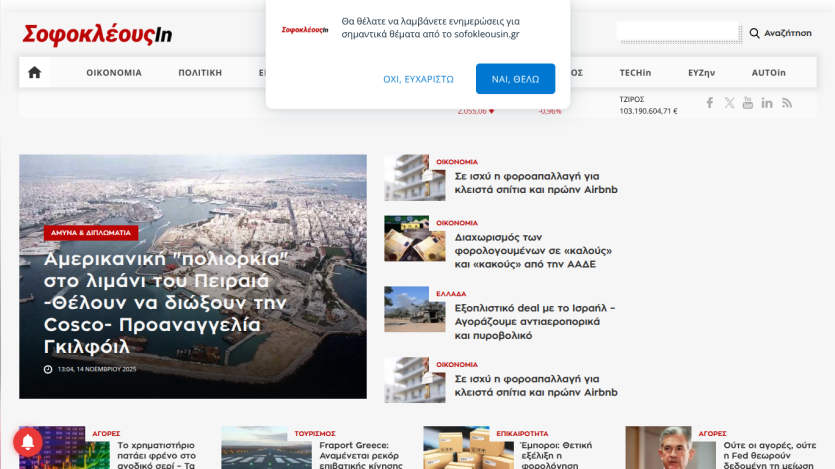The width and height of the screenshot is (835, 469).
Task: Open the ΠΟΛΙΤΙΚΗ menu item
Action: pyautogui.click(x=200, y=73)
